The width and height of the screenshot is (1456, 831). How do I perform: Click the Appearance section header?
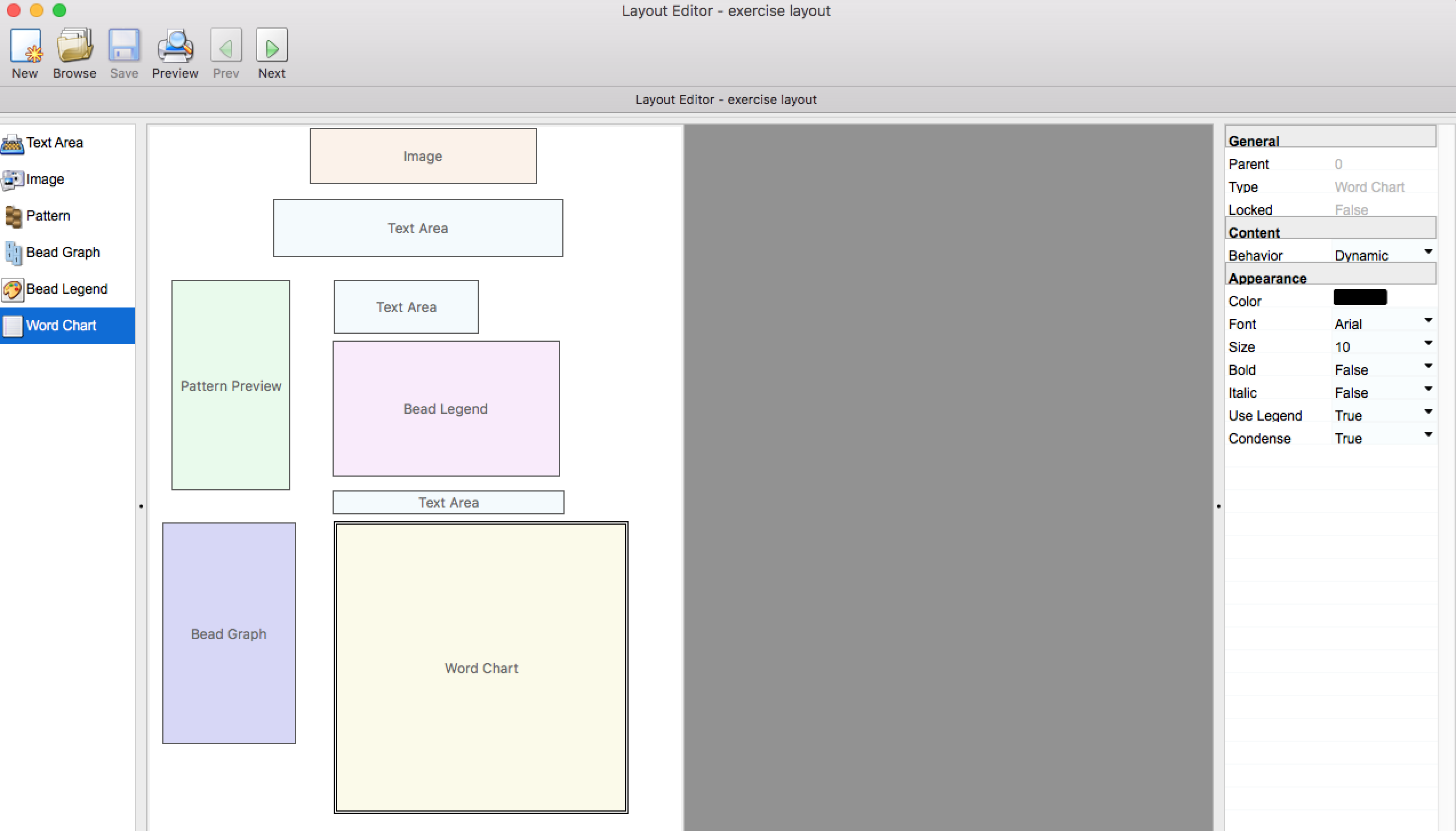click(x=1330, y=274)
